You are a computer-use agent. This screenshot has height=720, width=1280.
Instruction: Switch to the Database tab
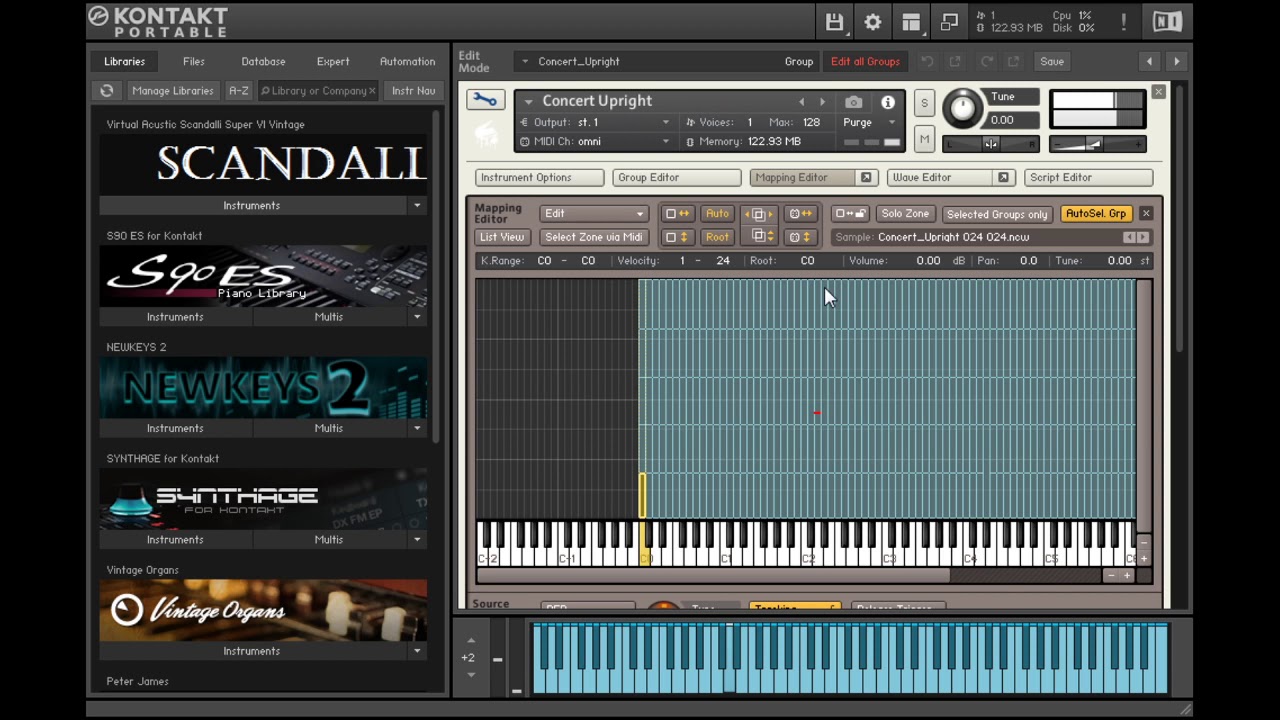click(263, 62)
